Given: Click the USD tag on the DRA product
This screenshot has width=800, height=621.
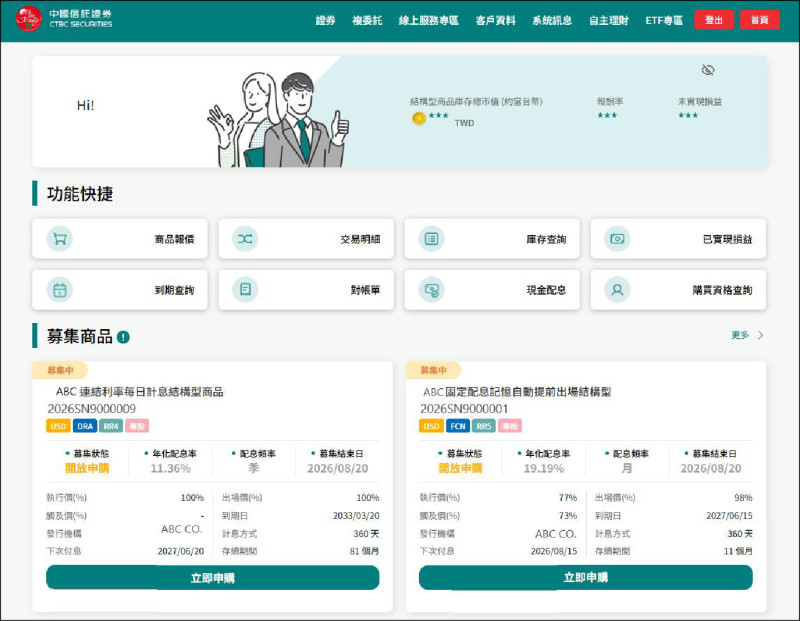Looking at the screenshot, I should click(x=58, y=426).
